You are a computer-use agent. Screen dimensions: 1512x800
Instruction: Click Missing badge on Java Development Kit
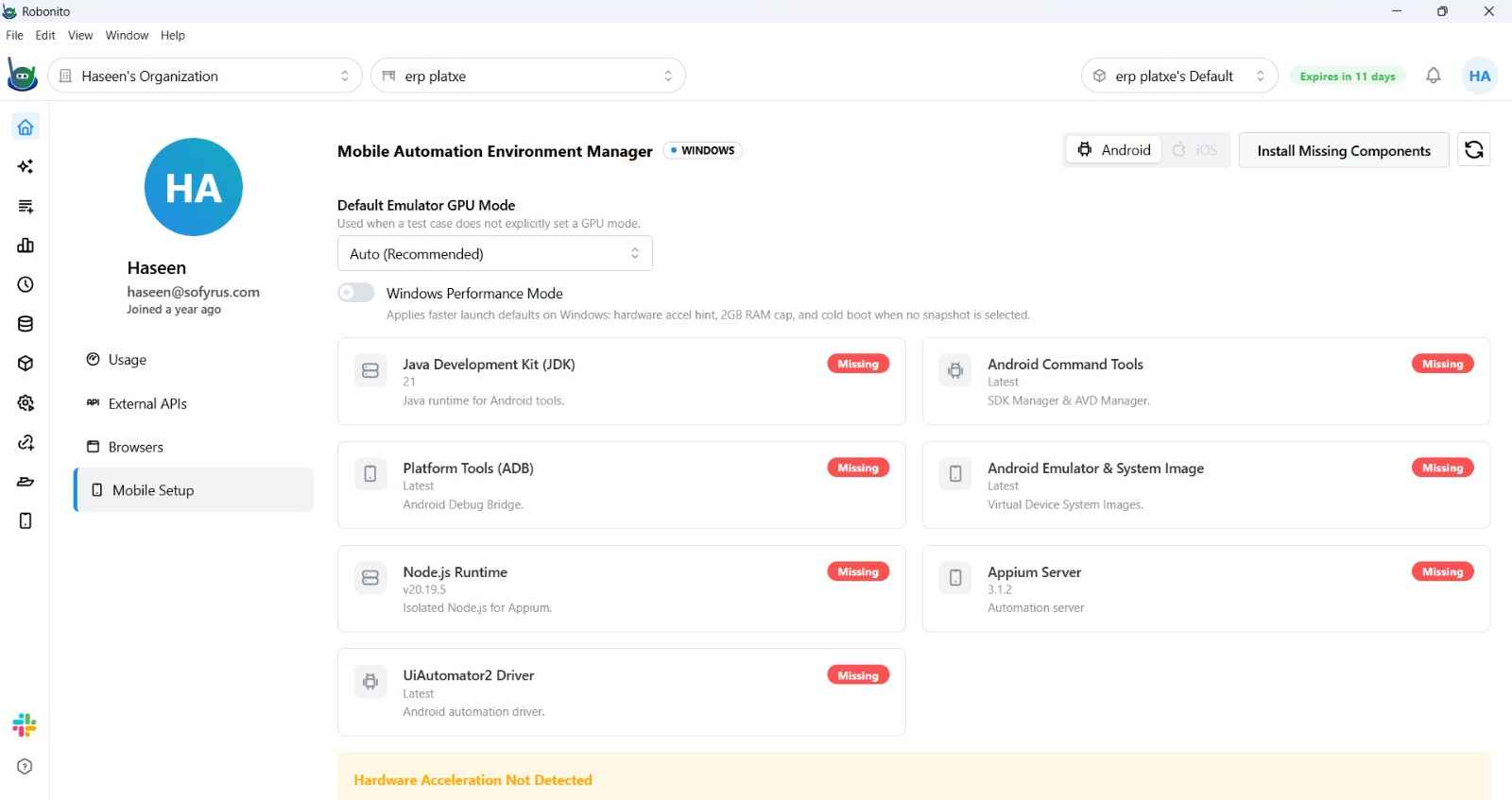coord(858,364)
